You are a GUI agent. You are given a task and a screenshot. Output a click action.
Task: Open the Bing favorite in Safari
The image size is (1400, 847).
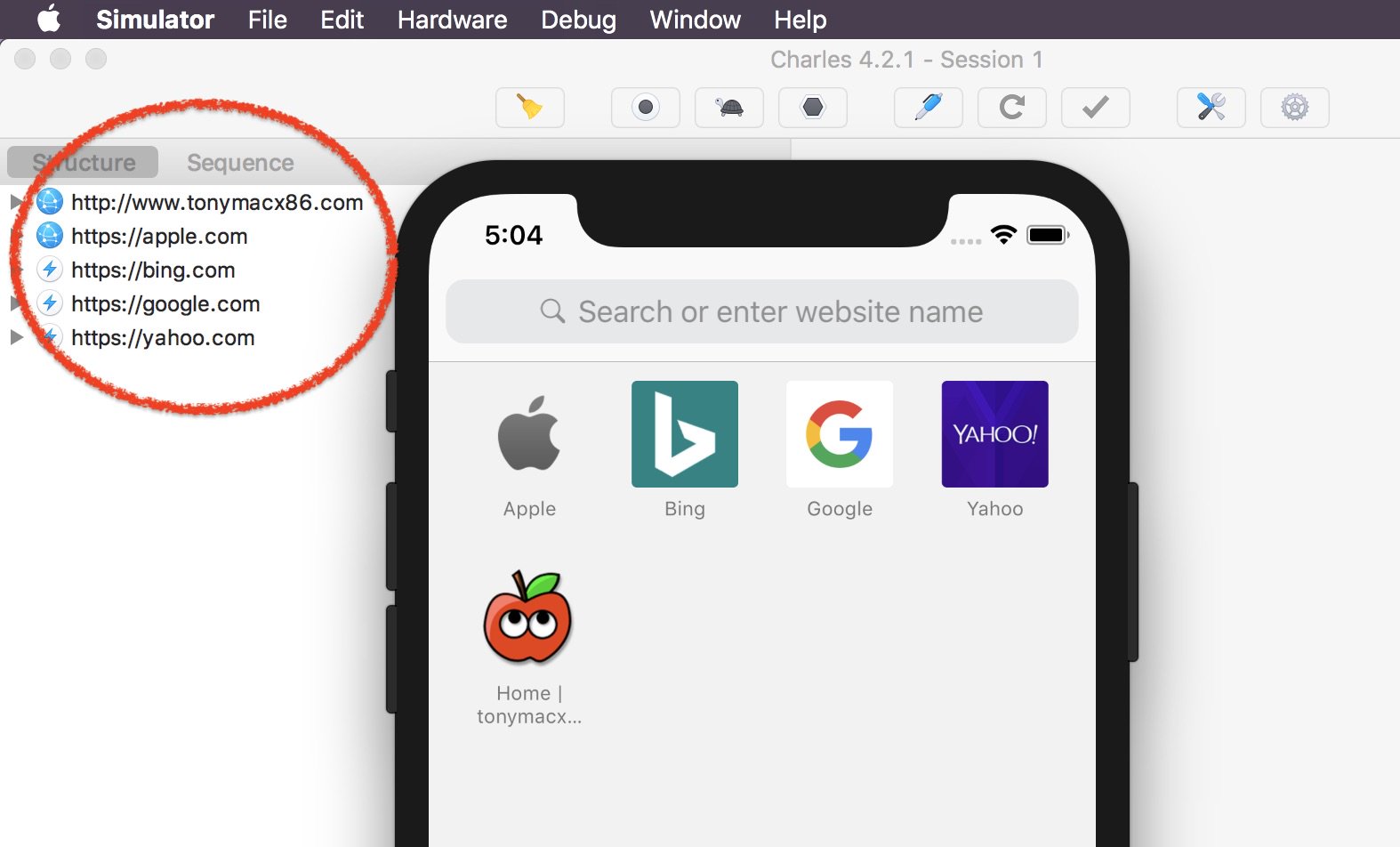pos(685,450)
